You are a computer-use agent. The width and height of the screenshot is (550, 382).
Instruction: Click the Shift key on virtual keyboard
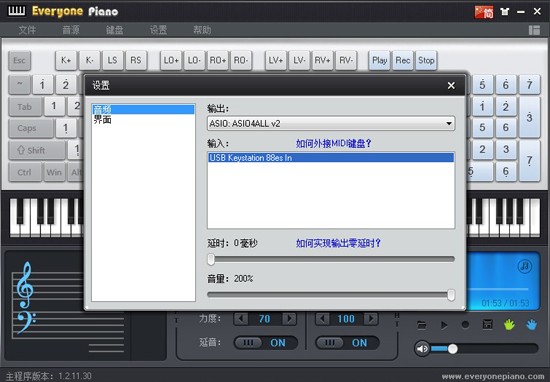[37, 150]
